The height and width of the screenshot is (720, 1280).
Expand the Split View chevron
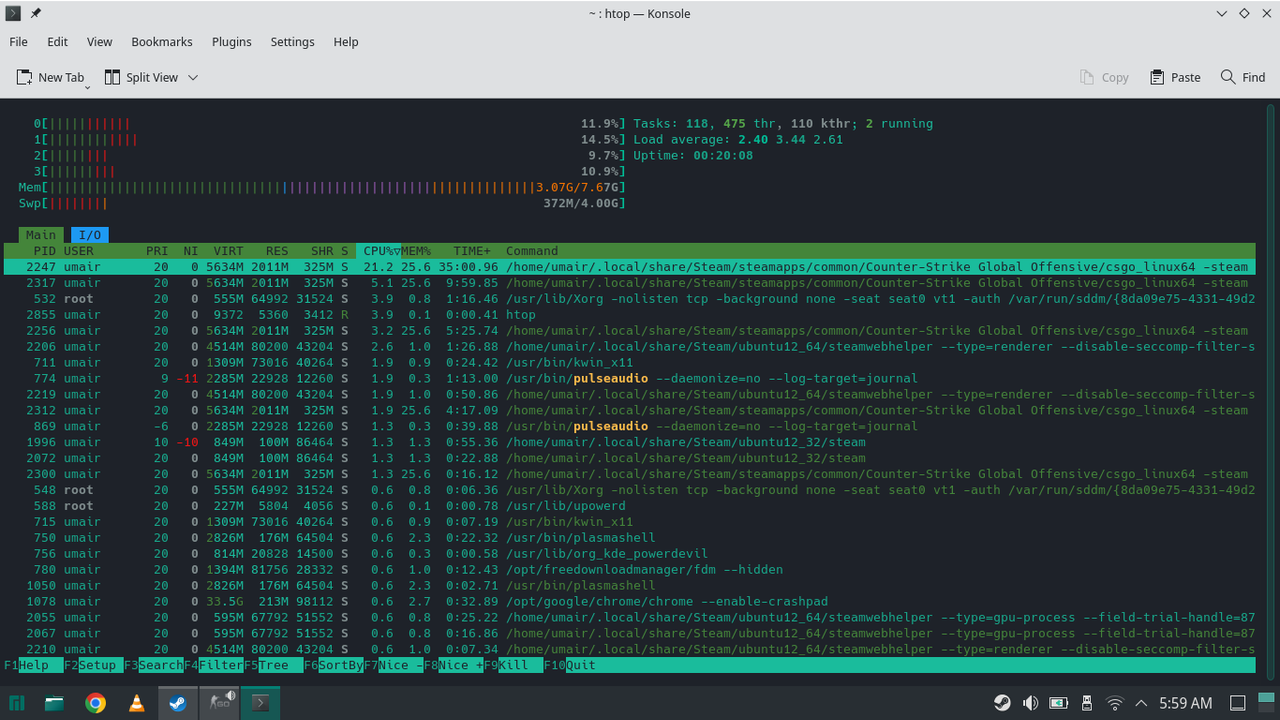click(193, 77)
